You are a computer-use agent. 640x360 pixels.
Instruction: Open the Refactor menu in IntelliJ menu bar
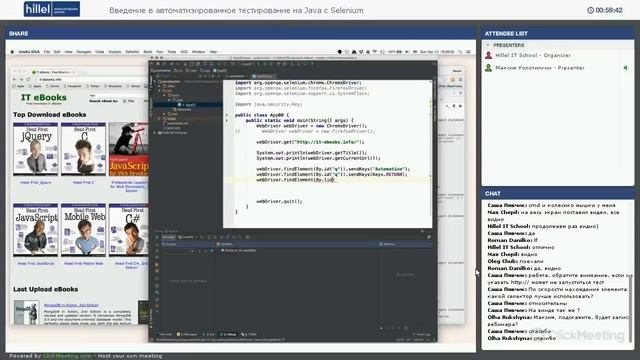pyautogui.click(x=132, y=52)
